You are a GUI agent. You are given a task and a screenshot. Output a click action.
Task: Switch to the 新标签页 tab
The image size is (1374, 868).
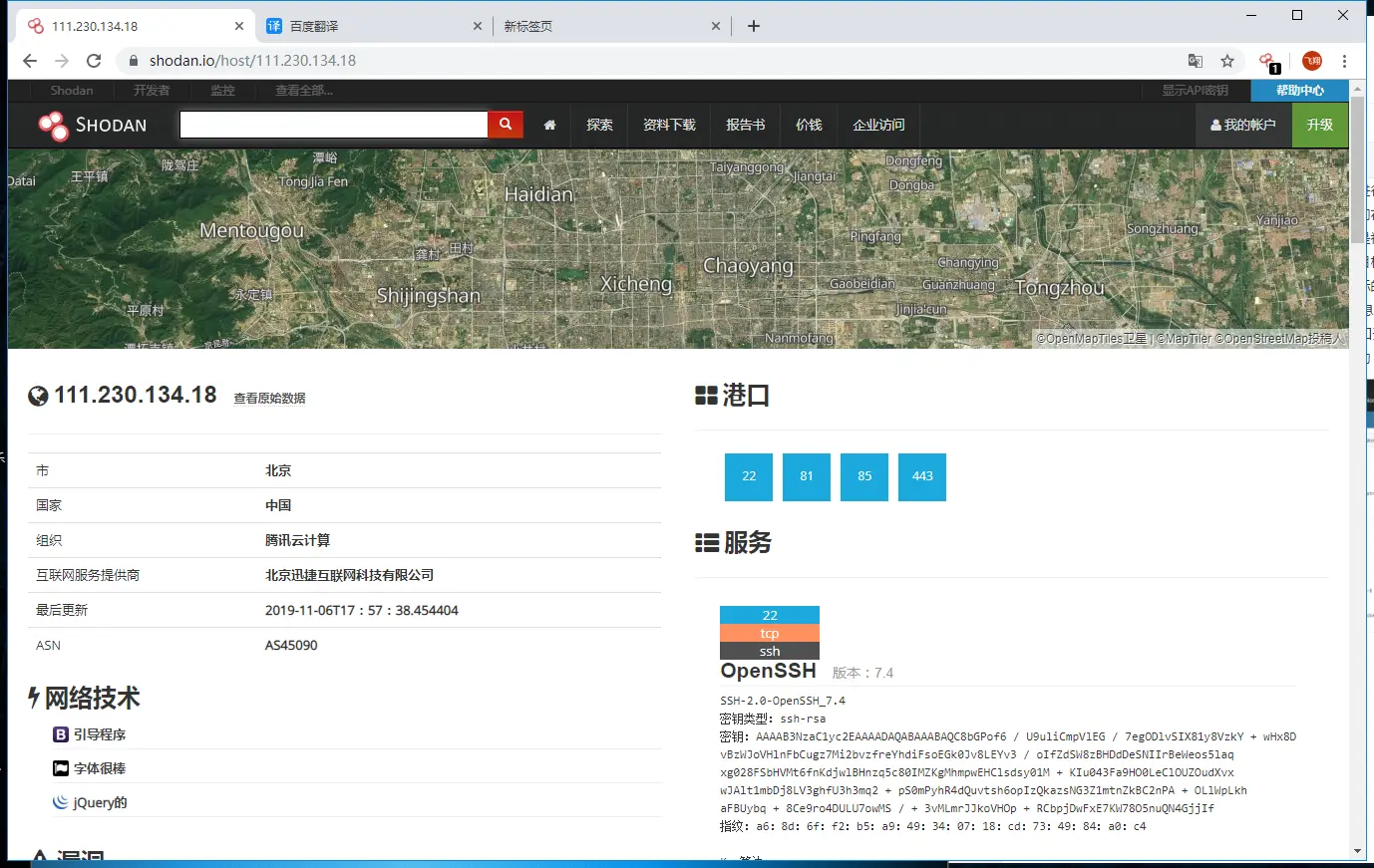click(x=612, y=26)
